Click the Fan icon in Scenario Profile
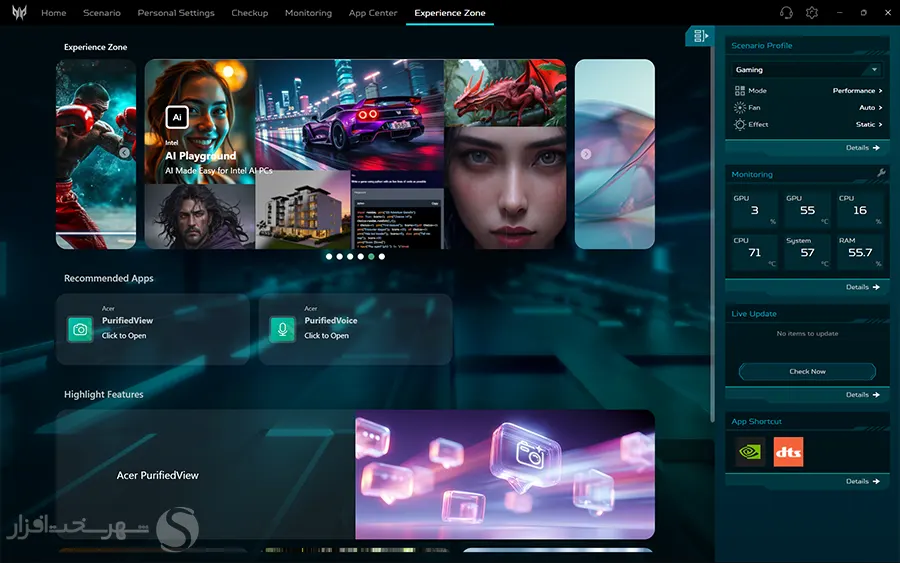900x563 pixels. coord(739,107)
